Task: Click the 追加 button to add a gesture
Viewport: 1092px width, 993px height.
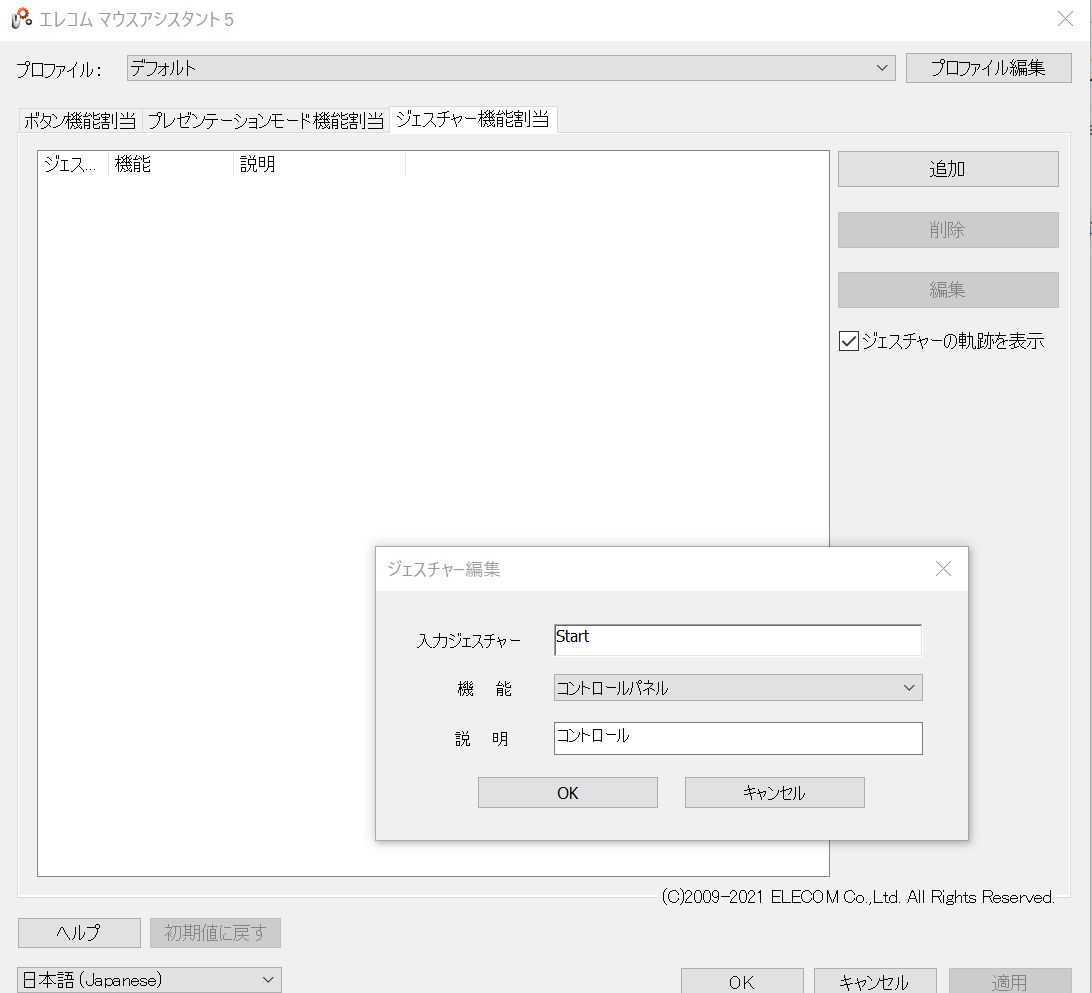Action: 947,168
